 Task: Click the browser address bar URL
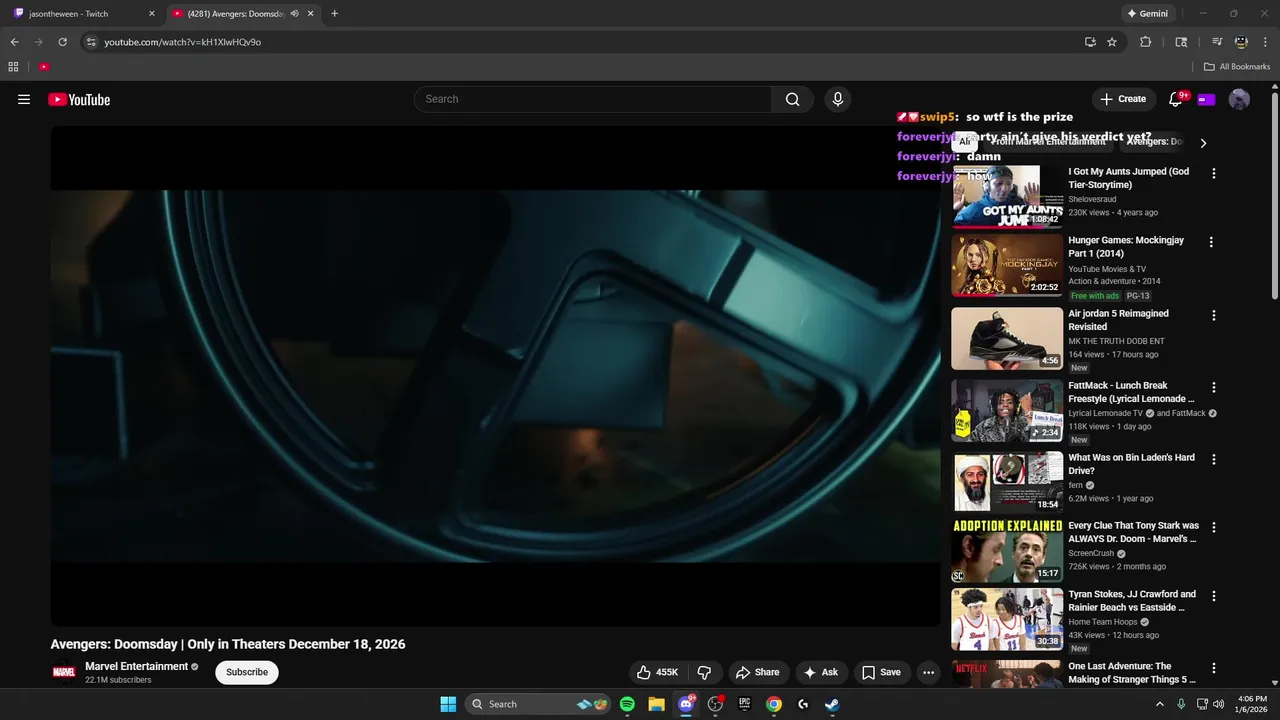coord(182,42)
